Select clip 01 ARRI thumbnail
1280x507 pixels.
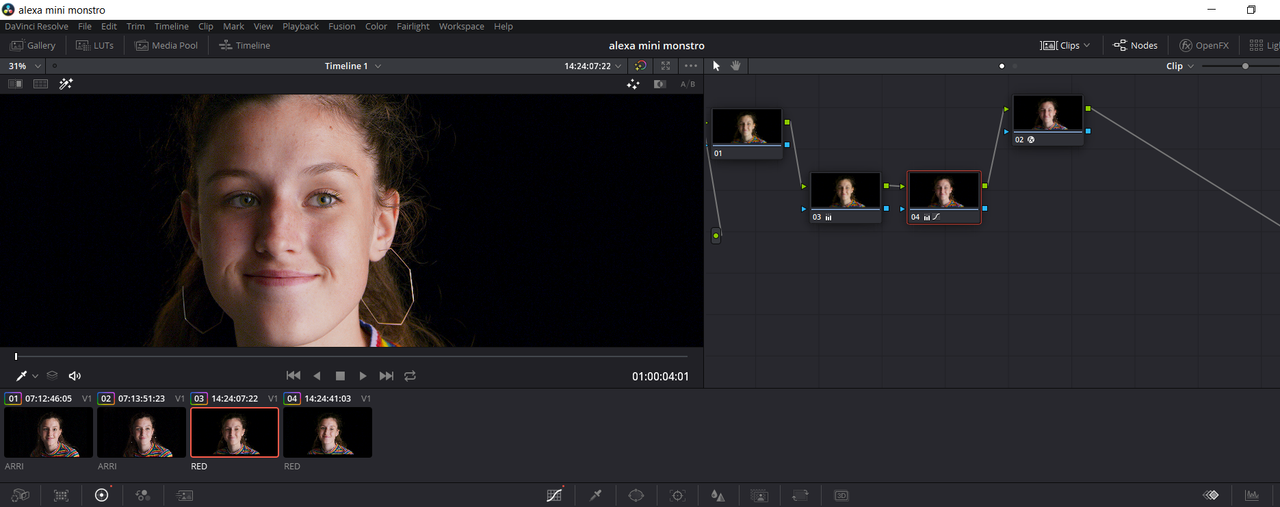click(x=48, y=433)
